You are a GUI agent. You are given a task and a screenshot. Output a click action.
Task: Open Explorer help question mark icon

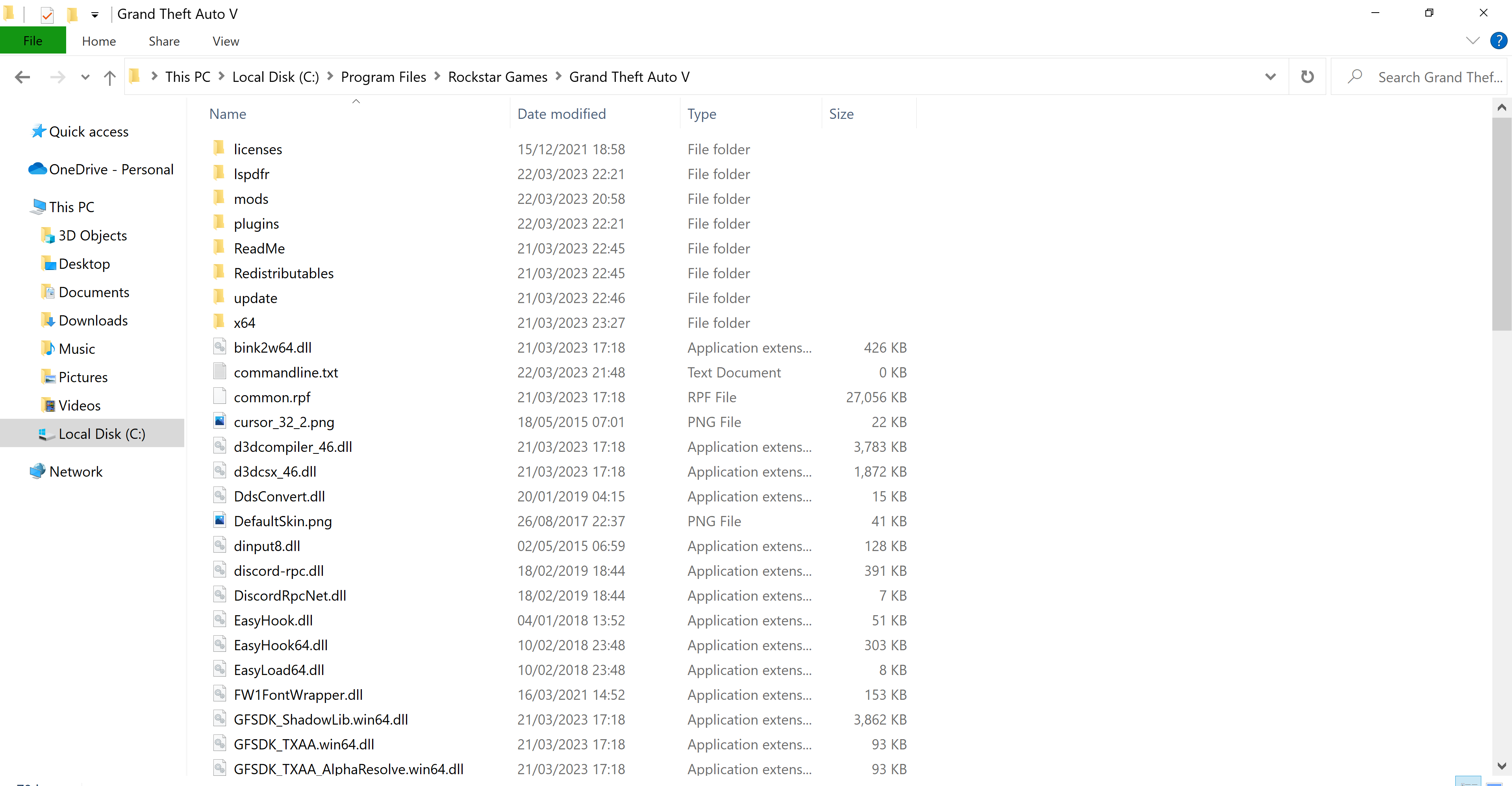(x=1498, y=41)
